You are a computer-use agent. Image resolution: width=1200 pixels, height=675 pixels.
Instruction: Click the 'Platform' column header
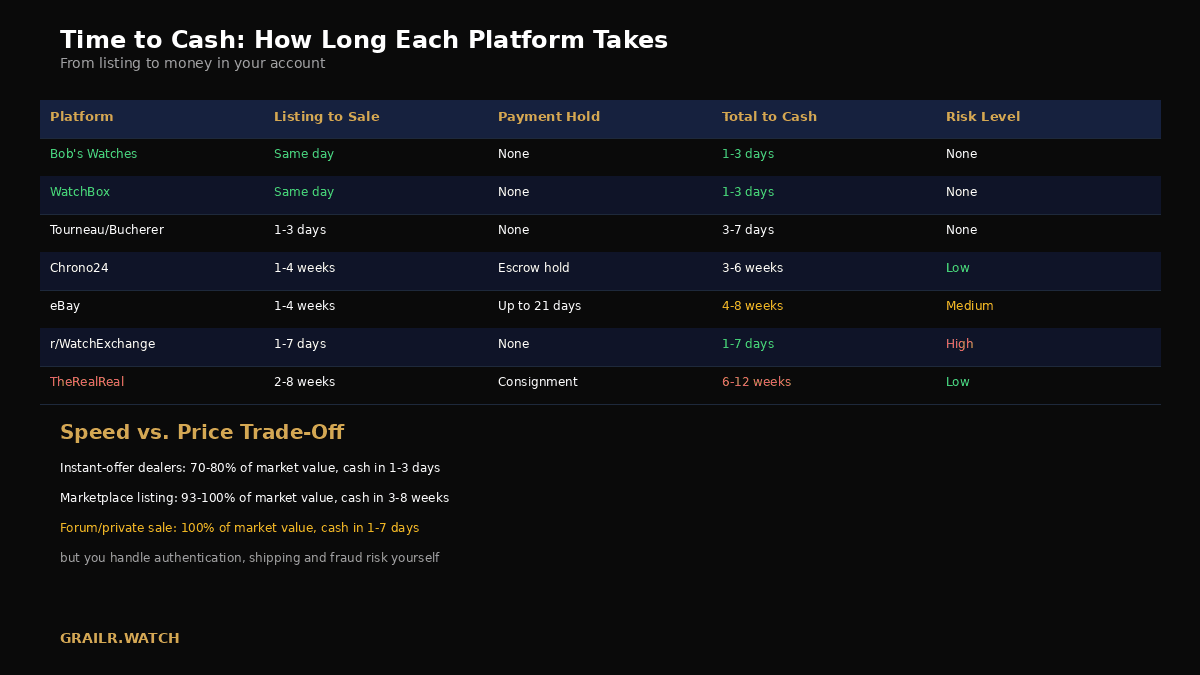[x=82, y=117]
